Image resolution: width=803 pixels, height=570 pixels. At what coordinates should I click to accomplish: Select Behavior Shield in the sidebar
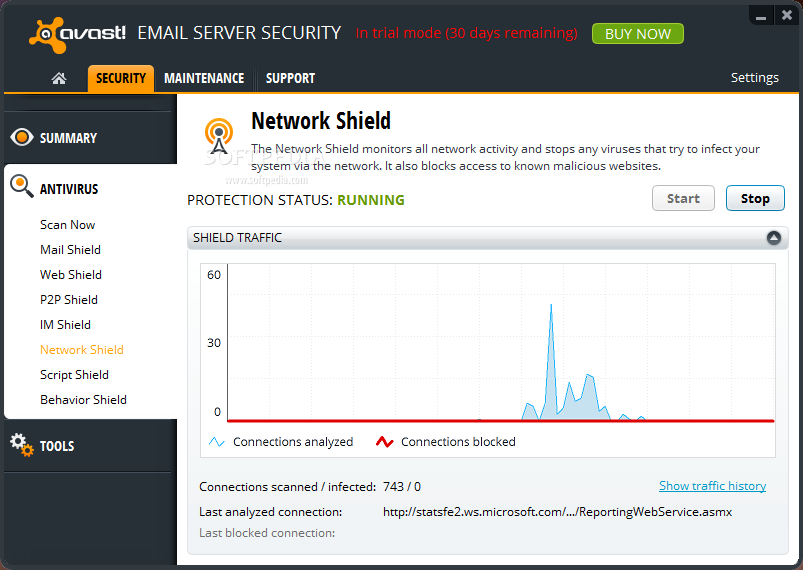pyautogui.click(x=83, y=399)
